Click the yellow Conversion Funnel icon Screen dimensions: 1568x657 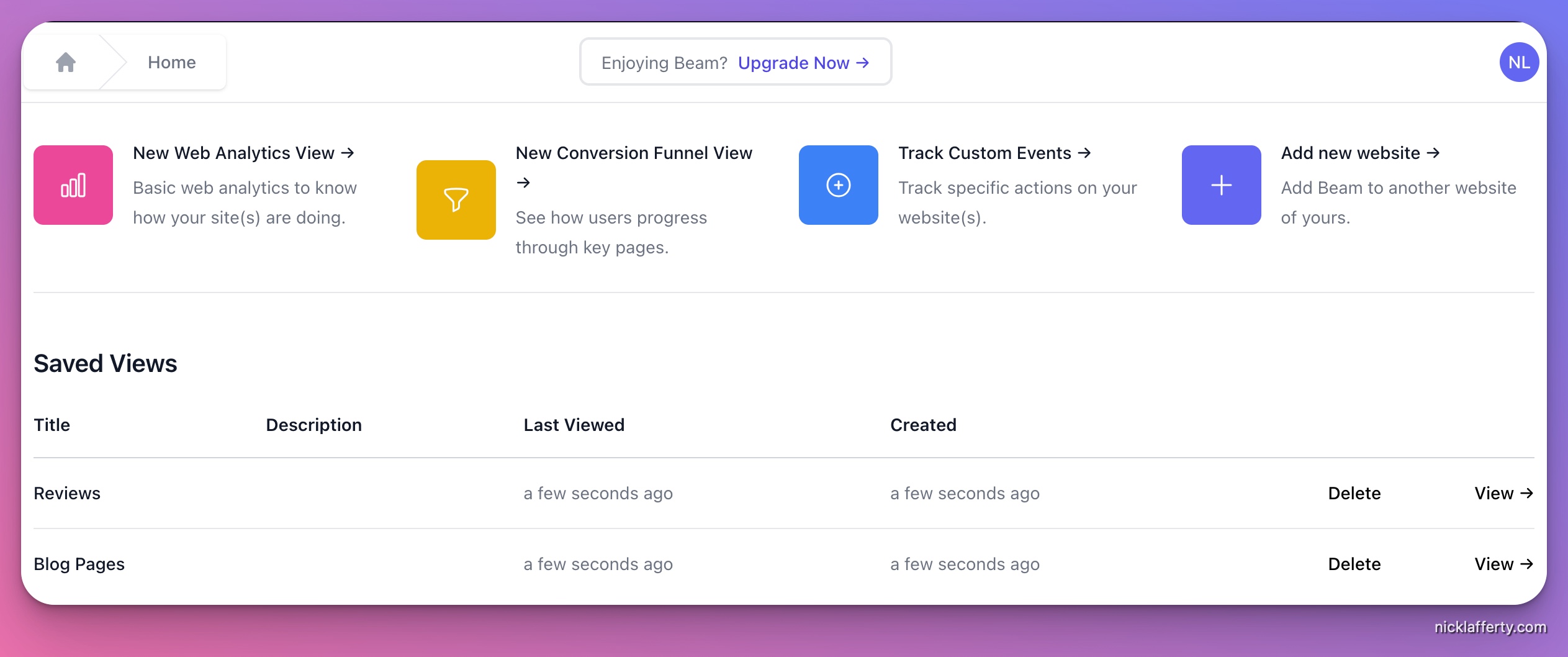(x=456, y=199)
